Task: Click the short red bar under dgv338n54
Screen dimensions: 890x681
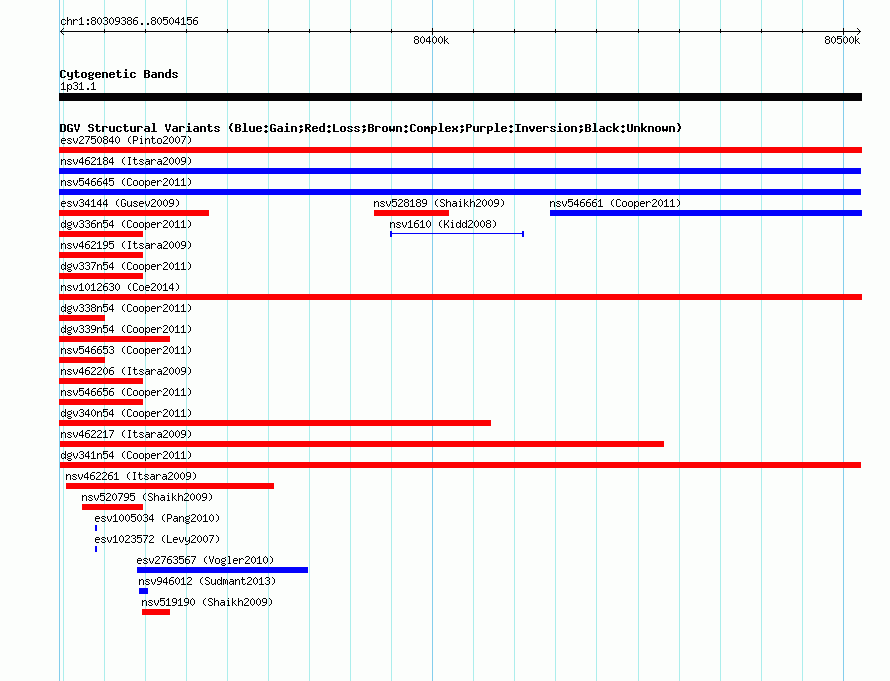Action: 82,318
